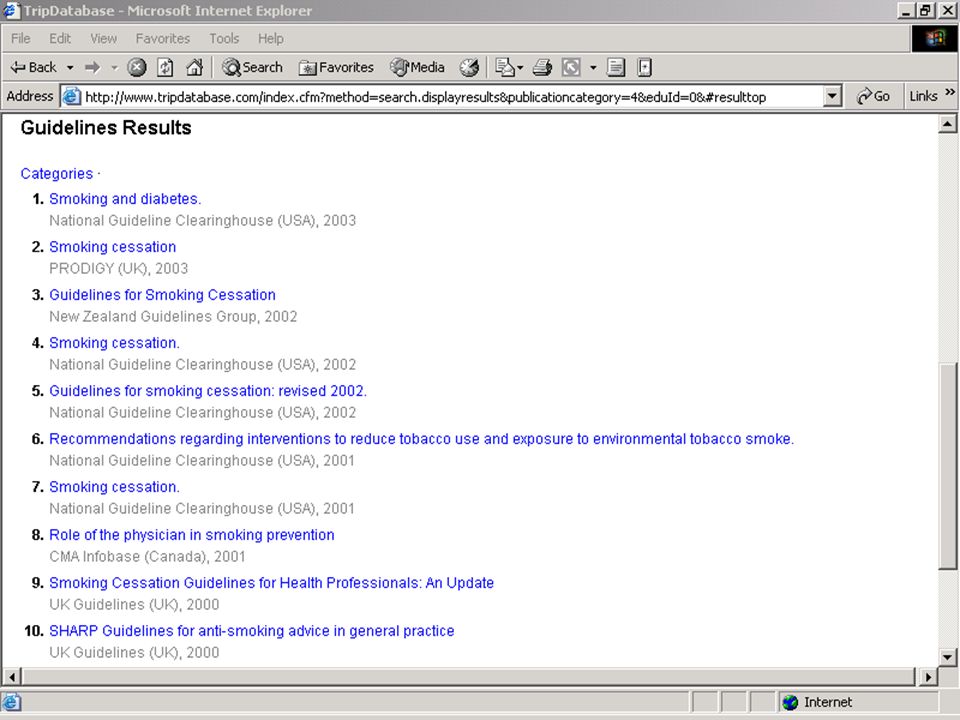Refresh the page using the Refresh icon

click(165, 67)
